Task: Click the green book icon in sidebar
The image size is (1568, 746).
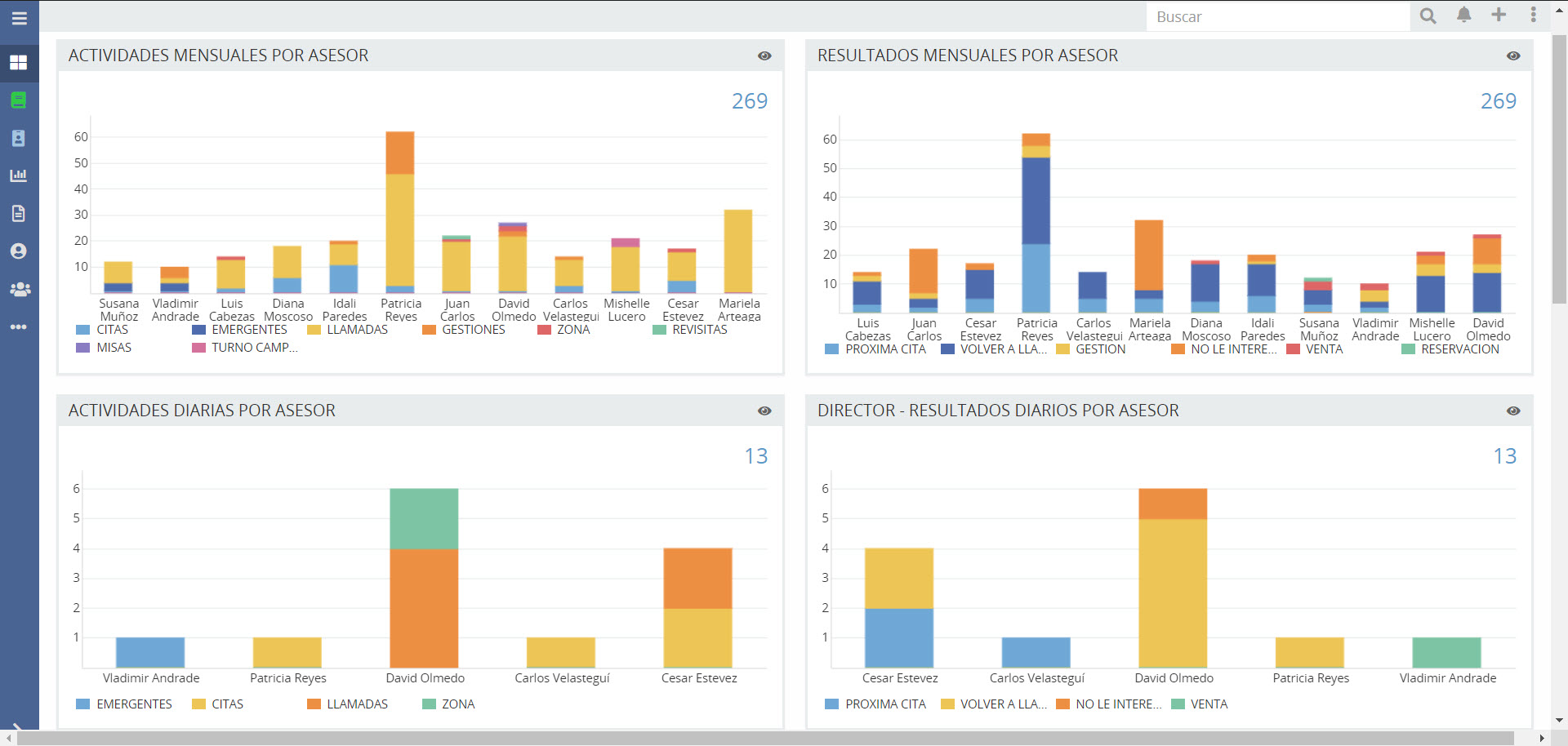Action: tap(19, 100)
